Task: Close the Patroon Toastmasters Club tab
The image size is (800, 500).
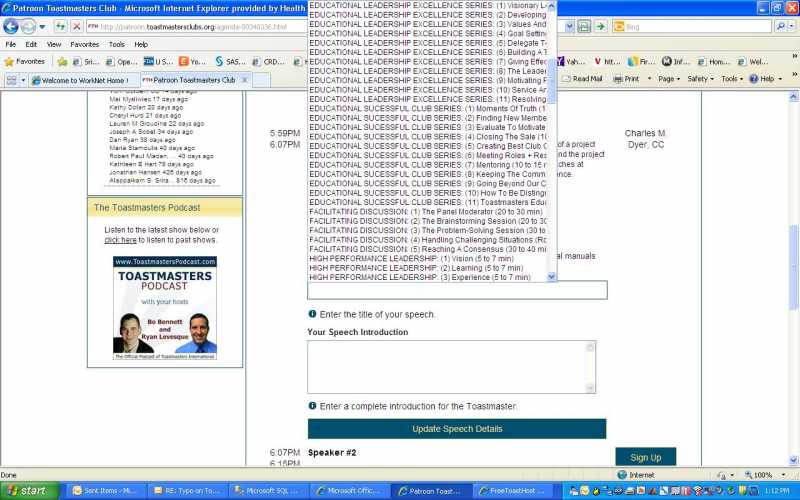Action: [x=245, y=80]
